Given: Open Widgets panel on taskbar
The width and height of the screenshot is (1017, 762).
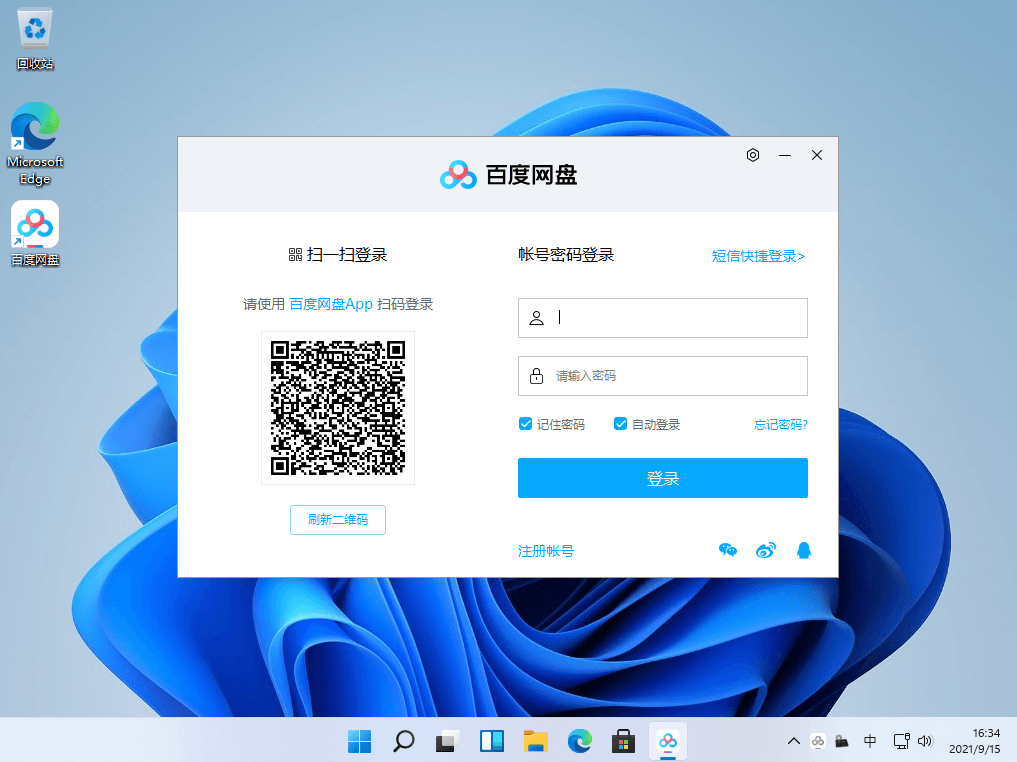Looking at the screenshot, I should point(492,741).
